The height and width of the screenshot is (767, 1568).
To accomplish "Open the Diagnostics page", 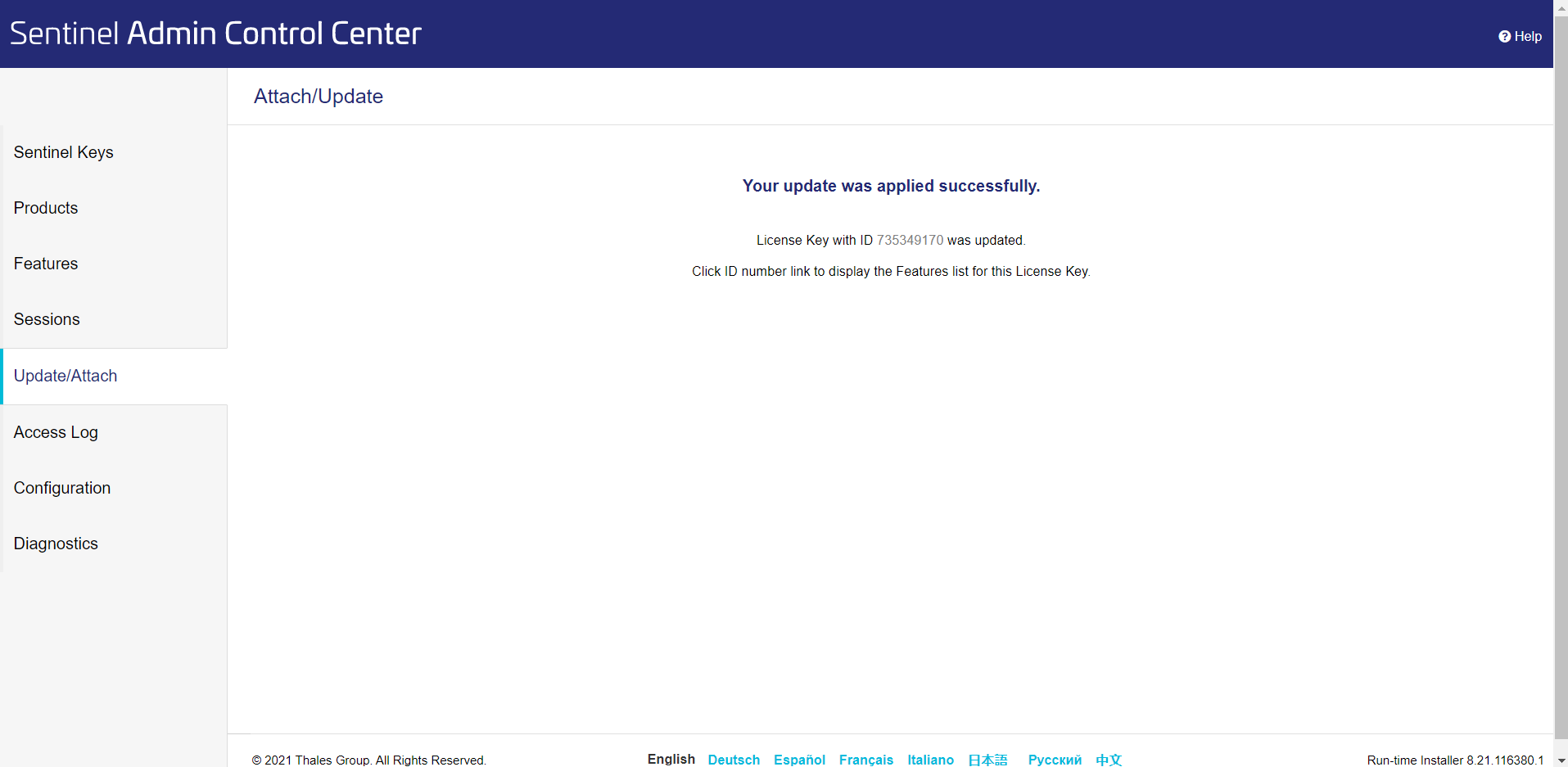I will [56, 544].
